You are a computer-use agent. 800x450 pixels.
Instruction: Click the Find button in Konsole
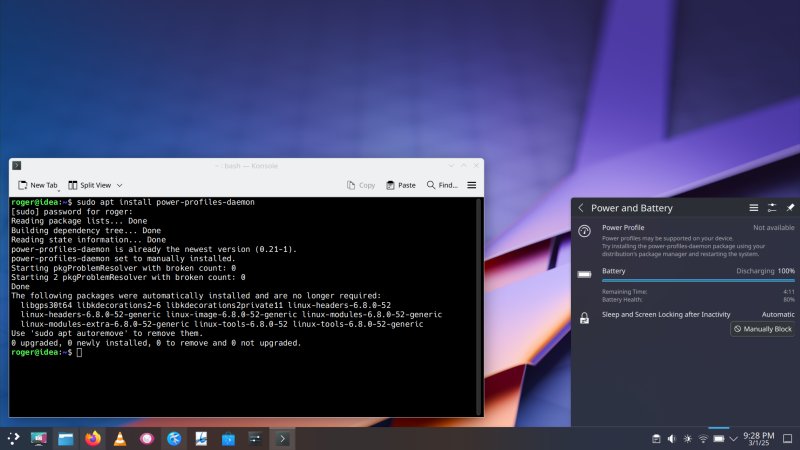pyautogui.click(x=442, y=185)
